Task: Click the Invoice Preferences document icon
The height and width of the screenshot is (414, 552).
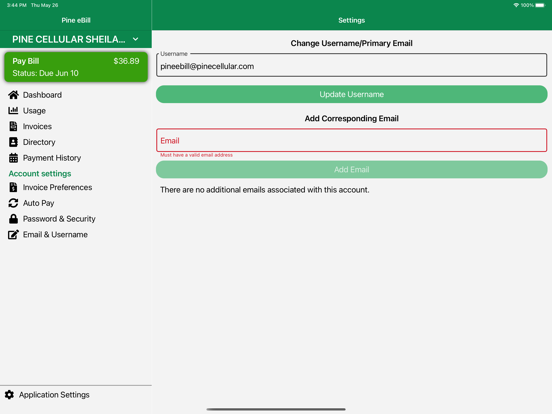Action: pyautogui.click(x=13, y=187)
